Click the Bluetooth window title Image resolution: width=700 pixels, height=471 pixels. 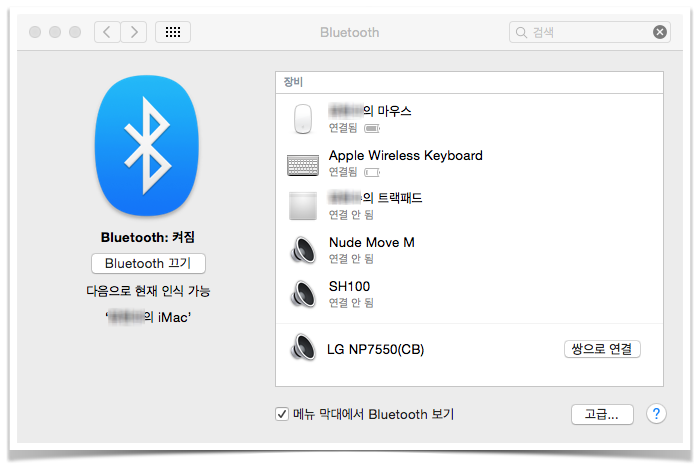[x=350, y=32]
